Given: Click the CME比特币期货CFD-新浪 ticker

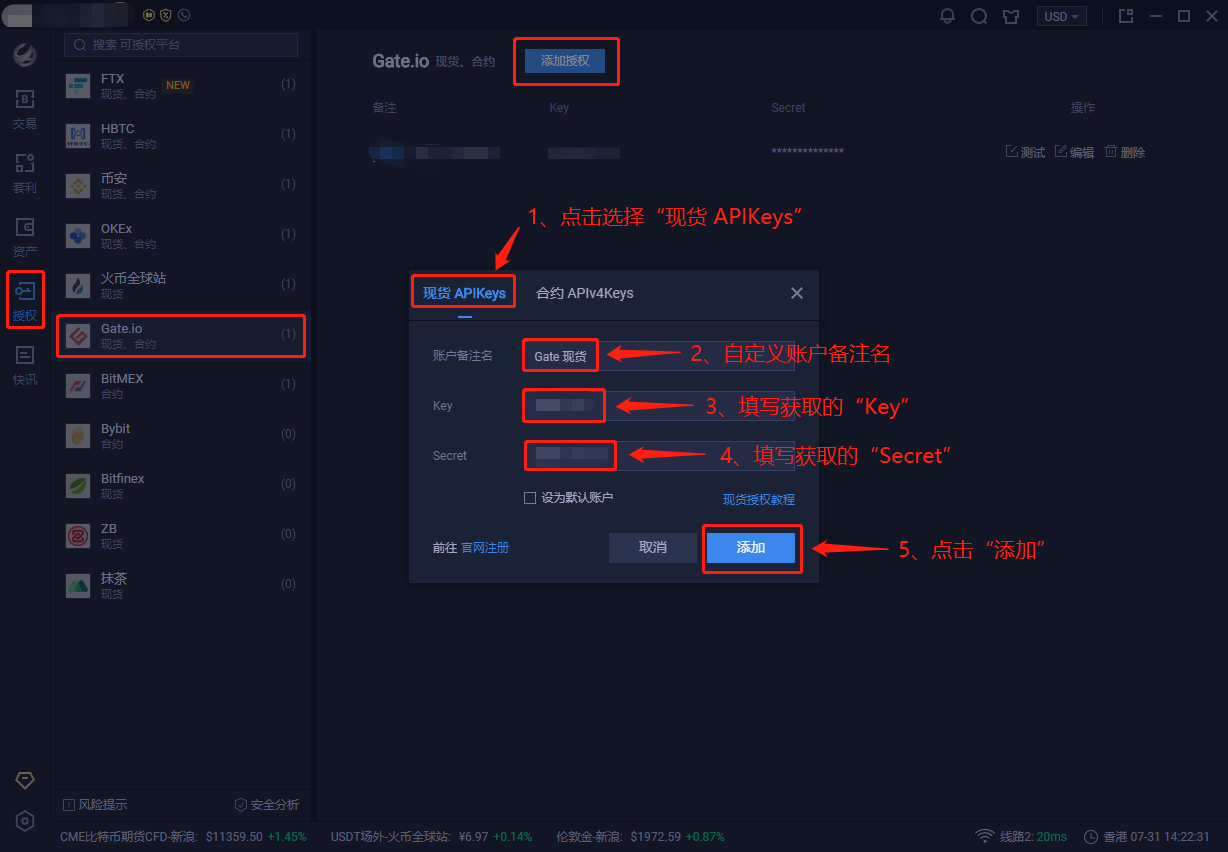Looking at the screenshot, I should click(183, 836).
